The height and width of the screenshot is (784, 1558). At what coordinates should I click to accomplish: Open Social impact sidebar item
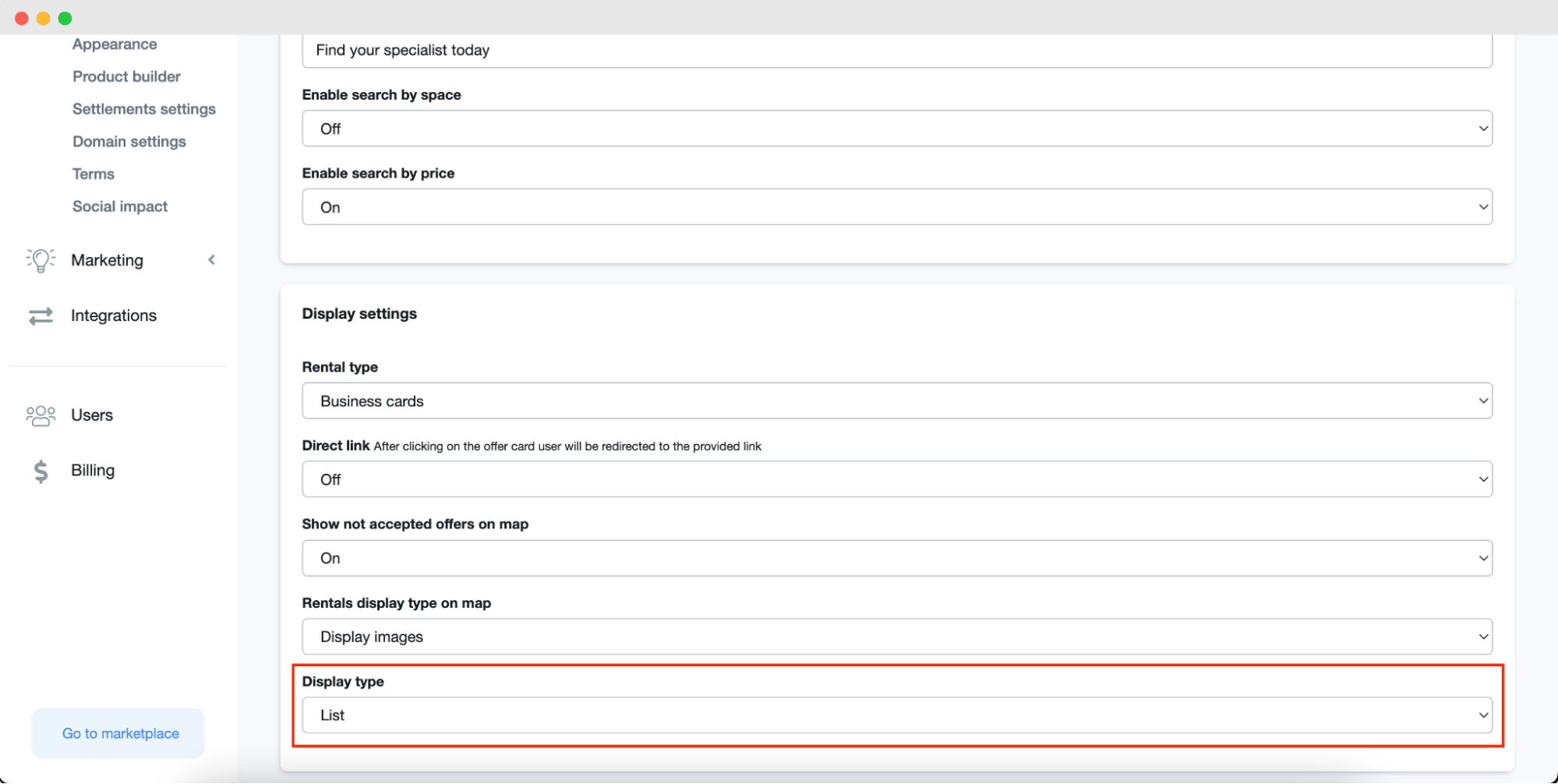120,207
